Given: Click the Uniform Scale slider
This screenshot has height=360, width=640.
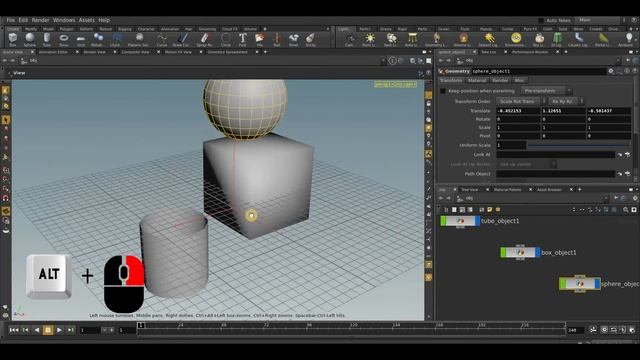Looking at the screenshot, I should pos(578,145).
